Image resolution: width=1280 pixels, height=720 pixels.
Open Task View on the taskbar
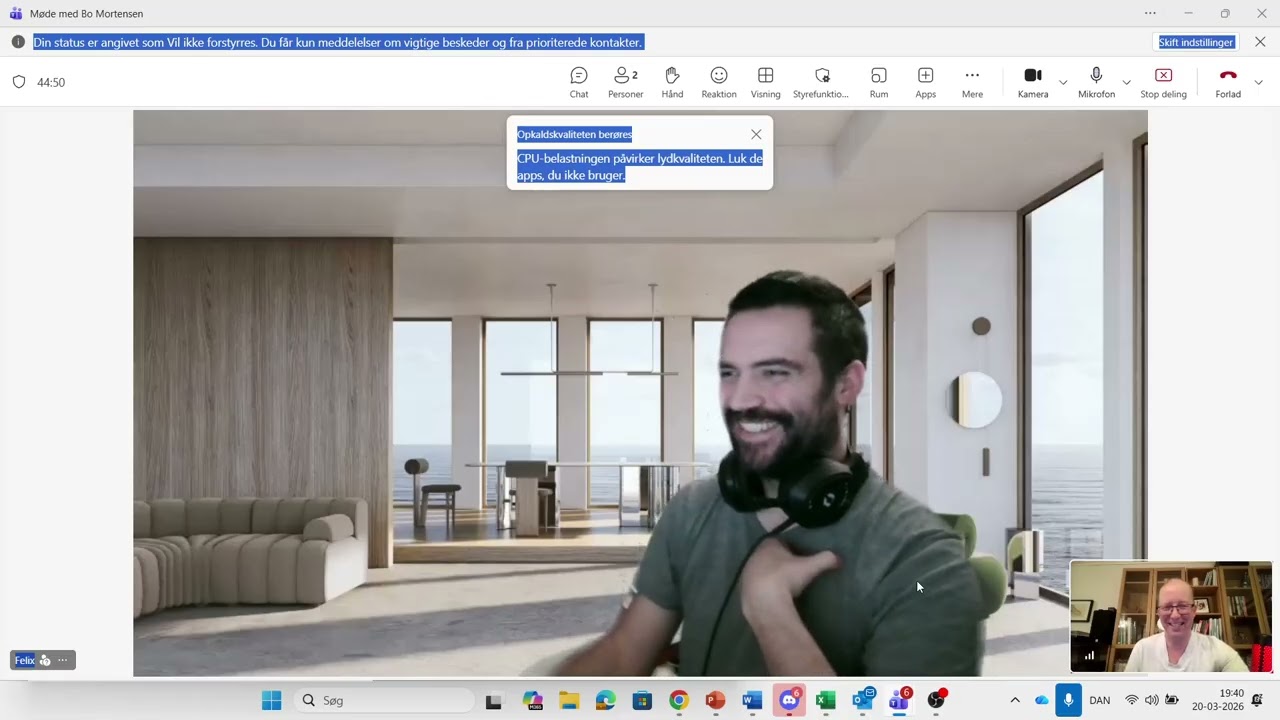(493, 700)
